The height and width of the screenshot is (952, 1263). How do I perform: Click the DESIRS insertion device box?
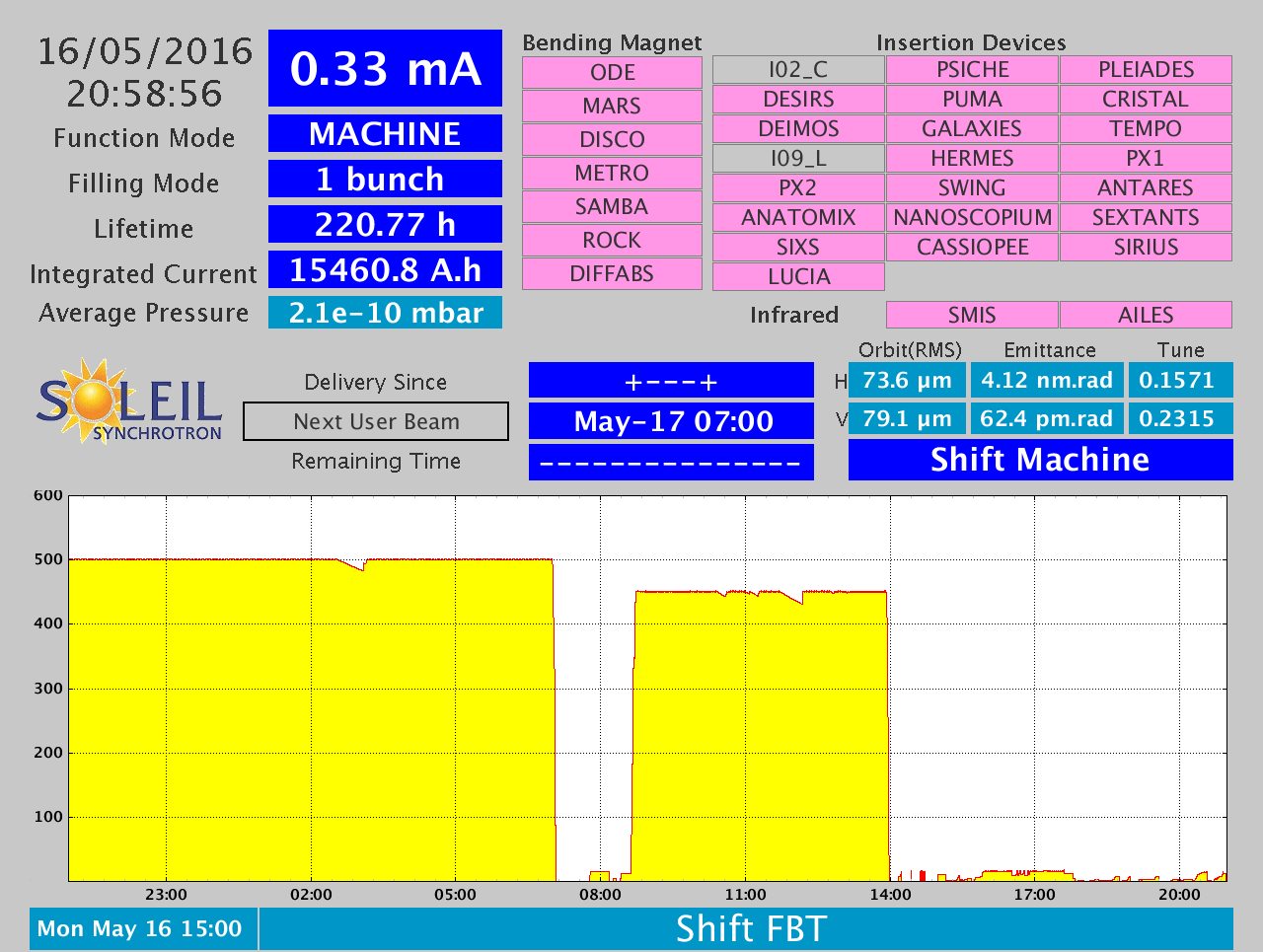[x=798, y=99]
